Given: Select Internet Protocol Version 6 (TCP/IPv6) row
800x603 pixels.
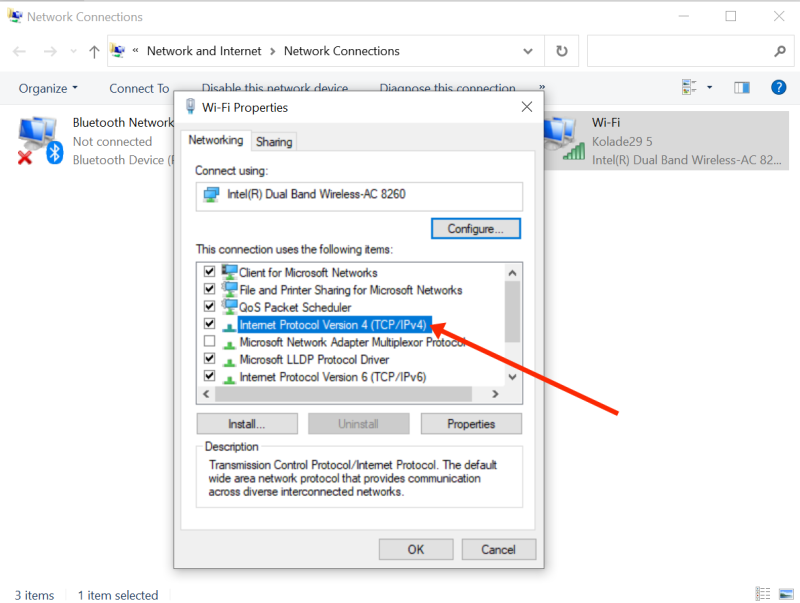Looking at the screenshot, I should pos(333,377).
